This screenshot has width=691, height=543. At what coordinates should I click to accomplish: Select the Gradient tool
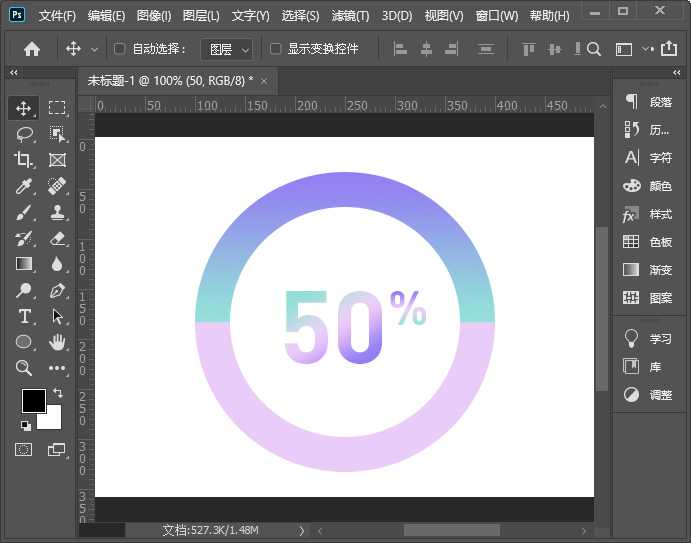pyautogui.click(x=24, y=264)
